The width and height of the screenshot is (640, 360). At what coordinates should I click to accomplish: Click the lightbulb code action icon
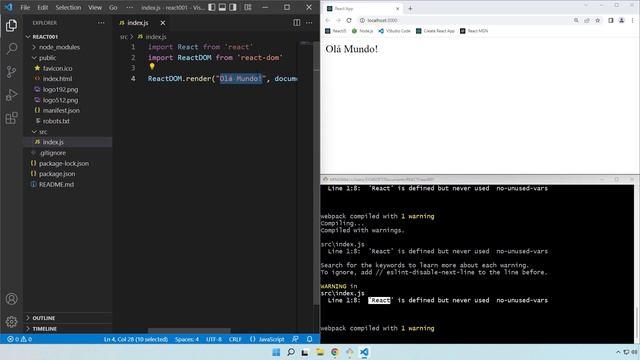pos(152,66)
